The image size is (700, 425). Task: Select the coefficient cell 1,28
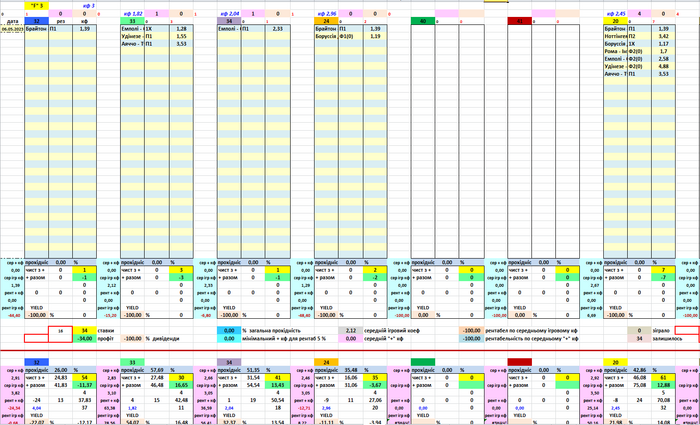pyautogui.click(x=181, y=29)
